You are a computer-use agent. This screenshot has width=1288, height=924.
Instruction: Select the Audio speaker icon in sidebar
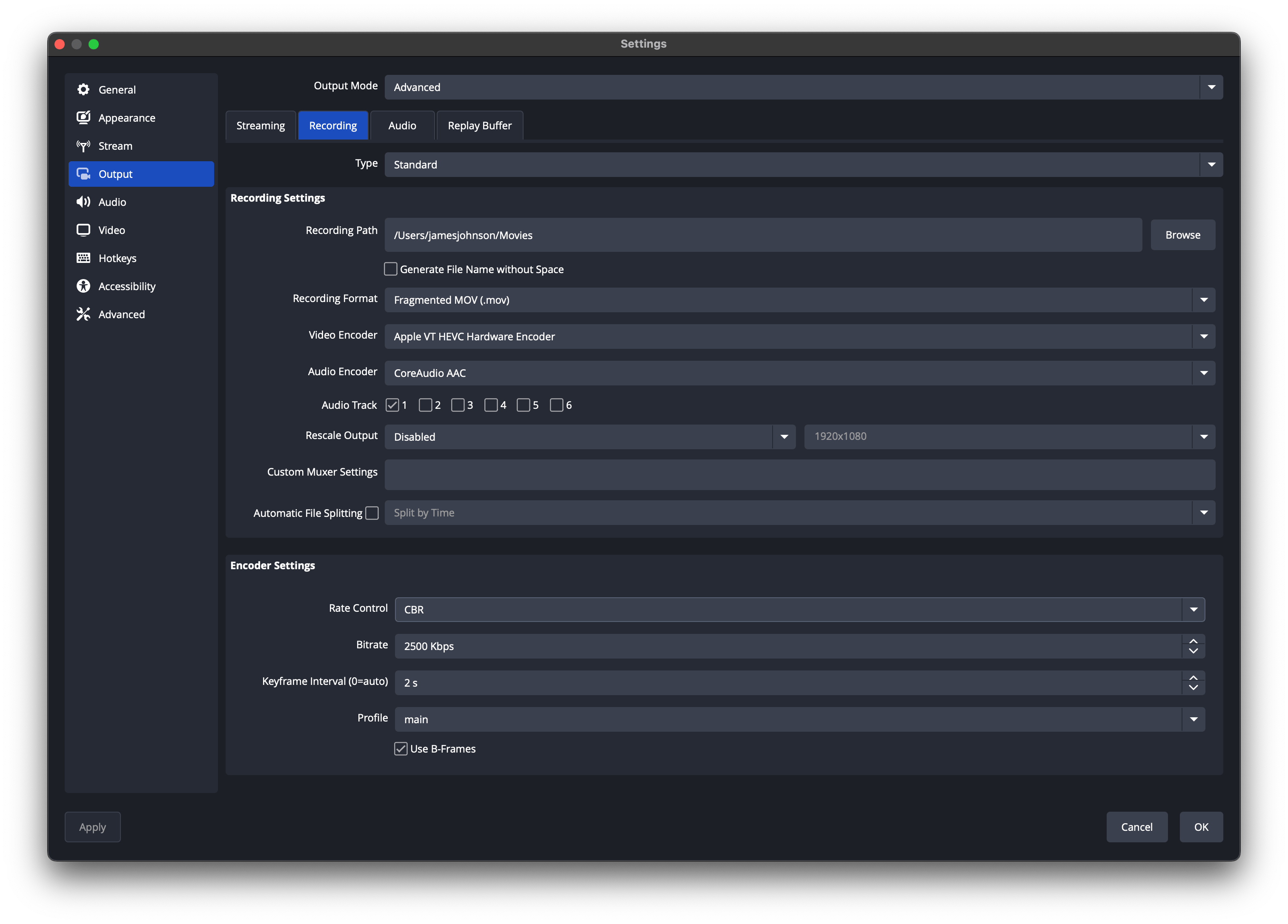click(x=83, y=202)
